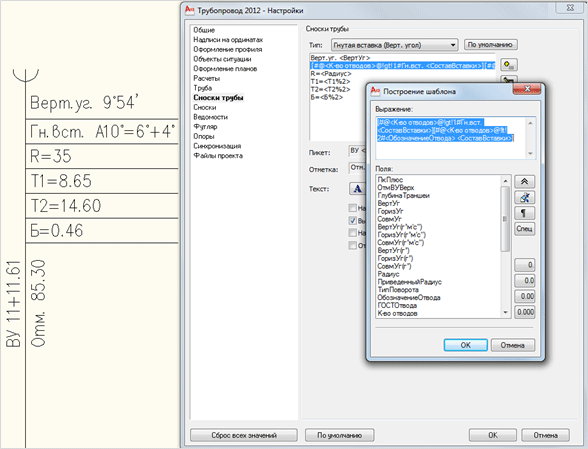The width and height of the screenshot is (588, 449).
Task: Click Отмена in Построение шаблона dialog
Action: click(x=513, y=345)
